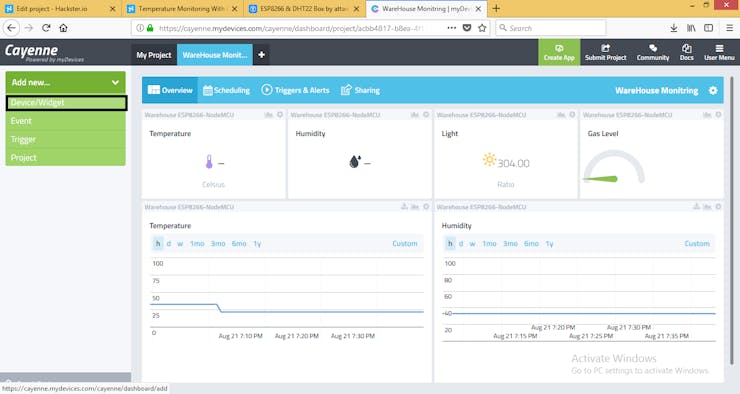
Task: Select 'w' range on Humidity chart
Action: click(472, 243)
